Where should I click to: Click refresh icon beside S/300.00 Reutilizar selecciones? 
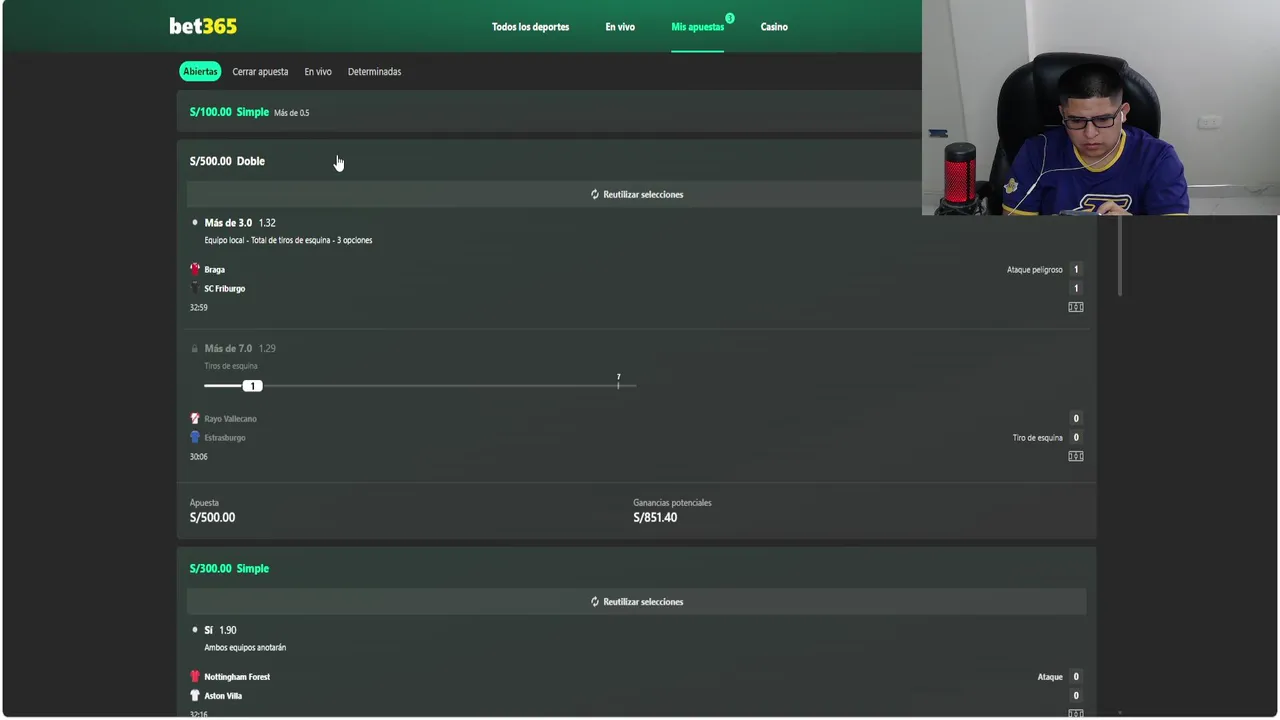tap(595, 602)
